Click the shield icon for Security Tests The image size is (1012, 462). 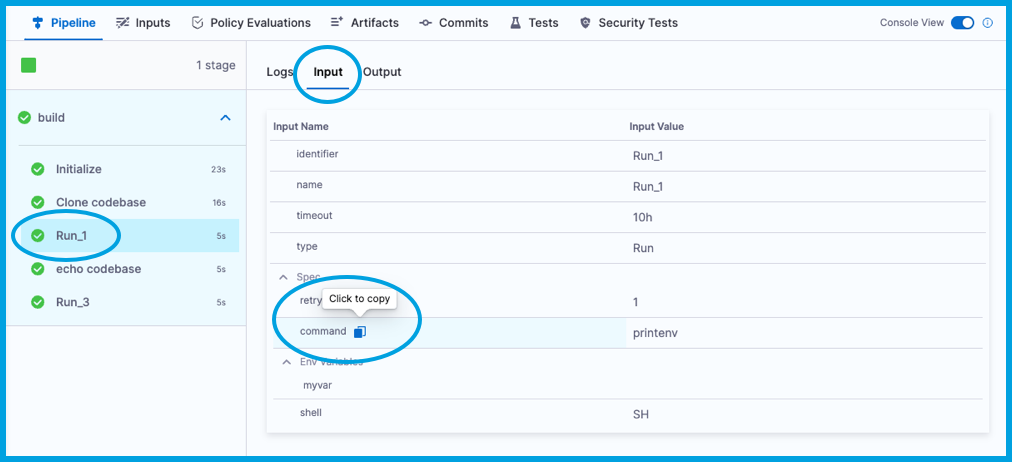[585, 23]
